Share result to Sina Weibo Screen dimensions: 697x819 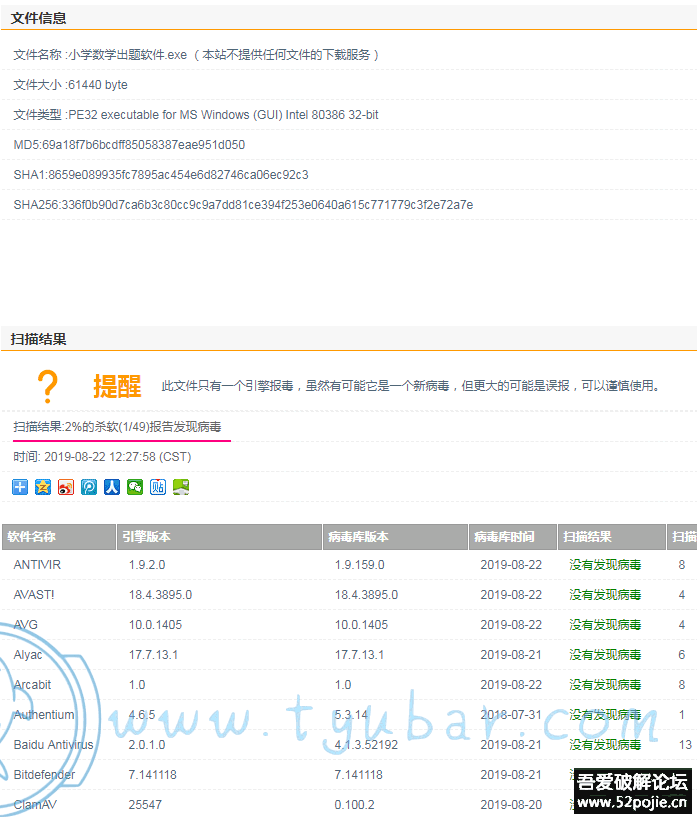click(x=66, y=487)
